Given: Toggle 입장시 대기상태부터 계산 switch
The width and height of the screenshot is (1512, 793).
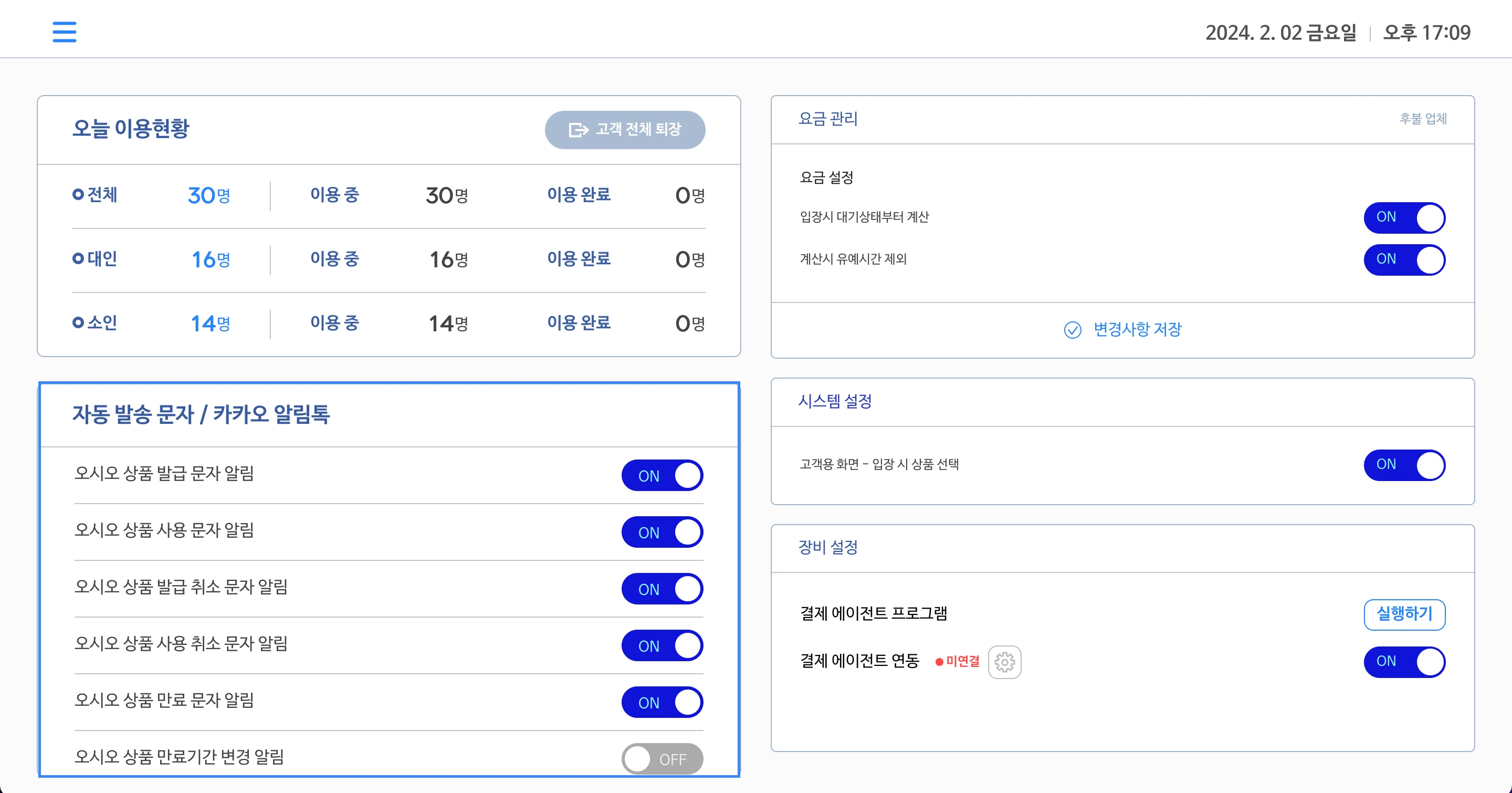Looking at the screenshot, I should pyautogui.click(x=1404, y=218).
